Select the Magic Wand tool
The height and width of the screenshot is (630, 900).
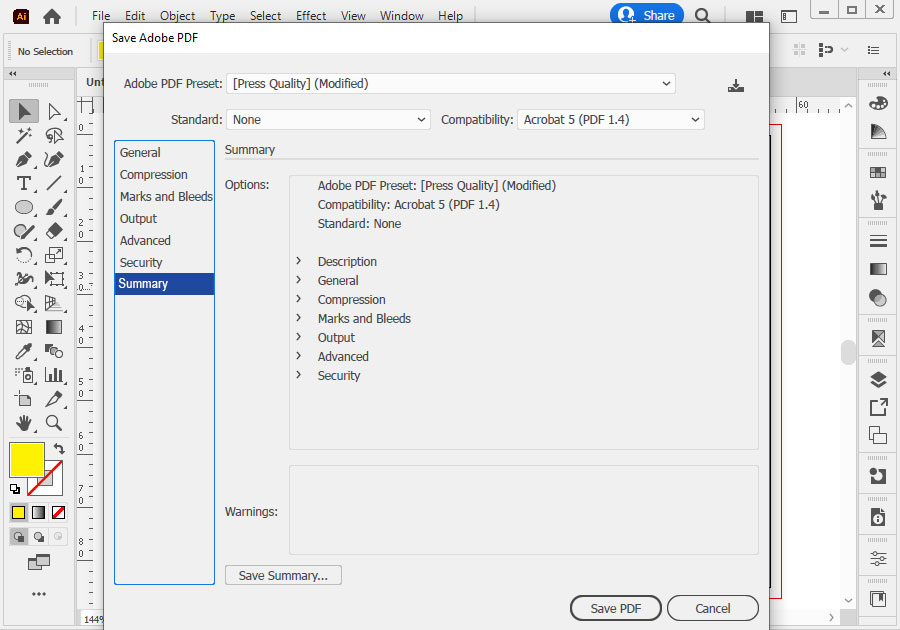[24, 135]
